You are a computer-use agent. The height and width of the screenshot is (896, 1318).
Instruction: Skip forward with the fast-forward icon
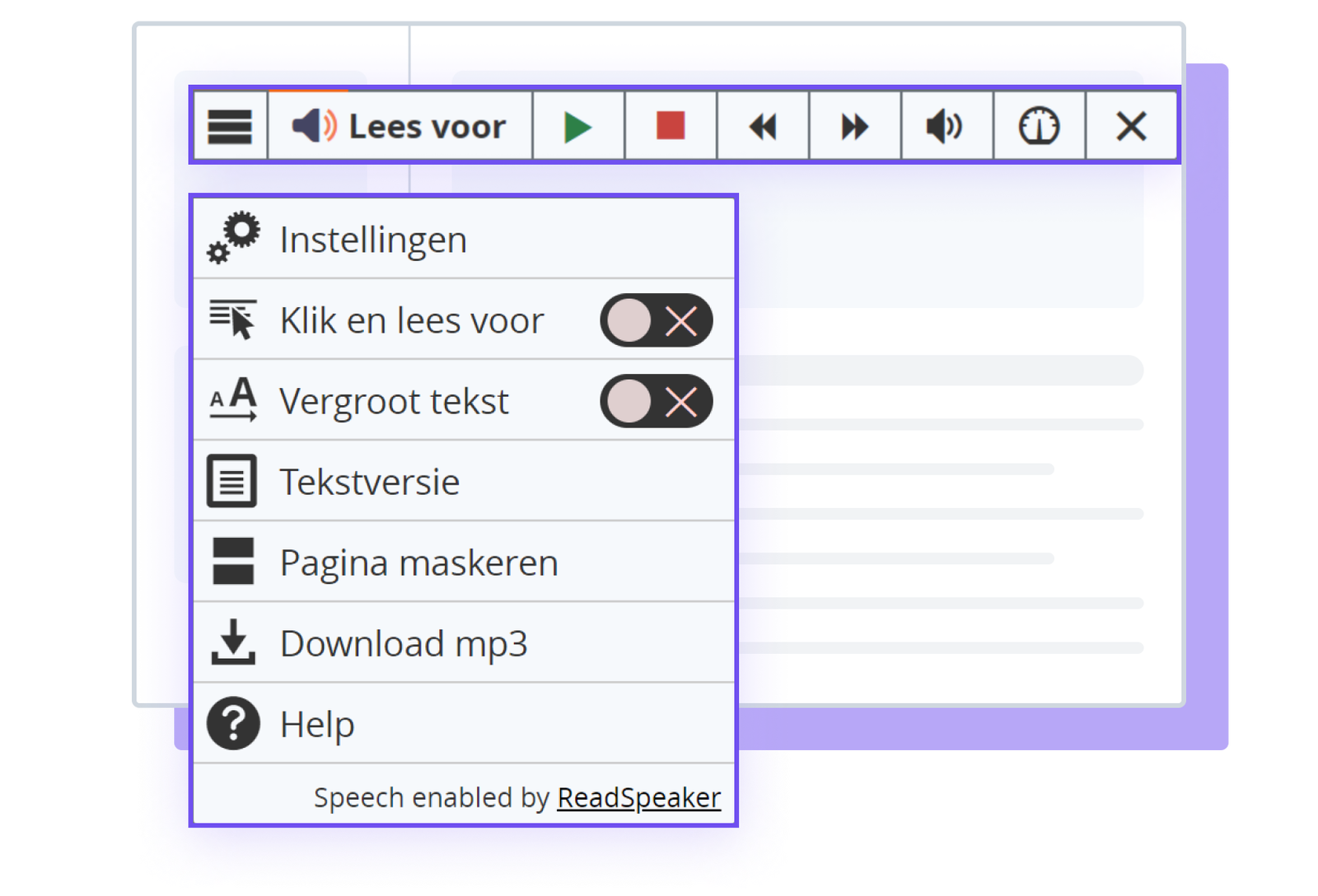tap(854, 126)
